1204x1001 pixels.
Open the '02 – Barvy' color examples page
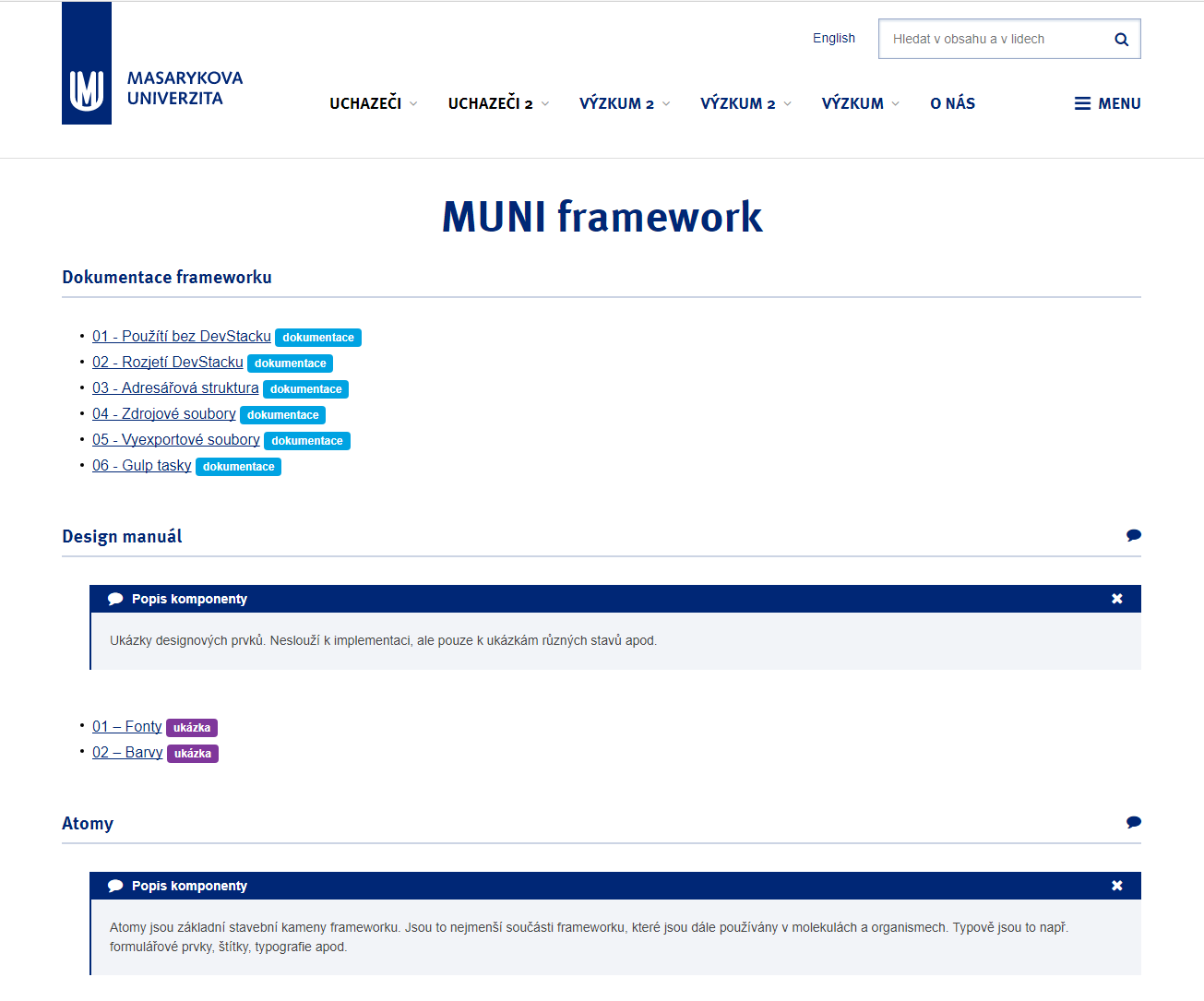pyautogui.click(x=127, y=752)
